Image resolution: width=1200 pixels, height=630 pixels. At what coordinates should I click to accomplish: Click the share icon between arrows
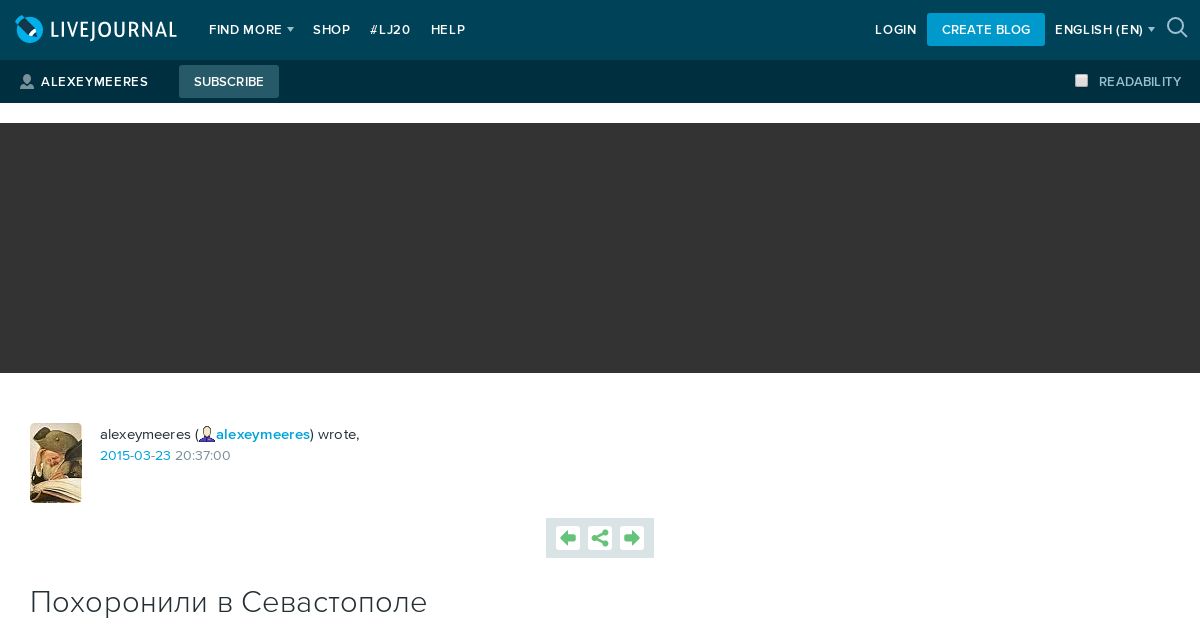point(600,538)
